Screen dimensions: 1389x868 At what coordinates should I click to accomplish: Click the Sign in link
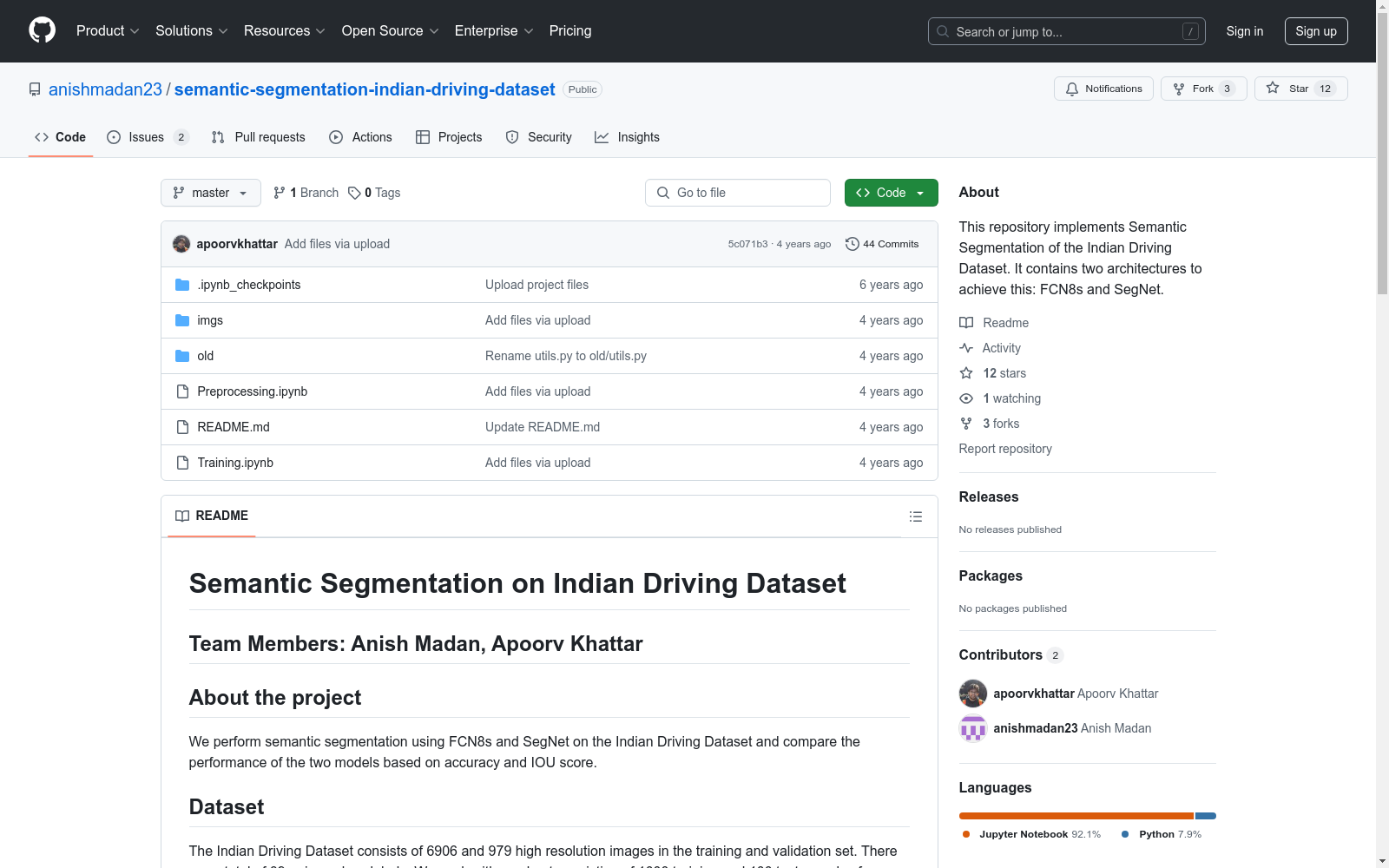[x=1245, y=31]
